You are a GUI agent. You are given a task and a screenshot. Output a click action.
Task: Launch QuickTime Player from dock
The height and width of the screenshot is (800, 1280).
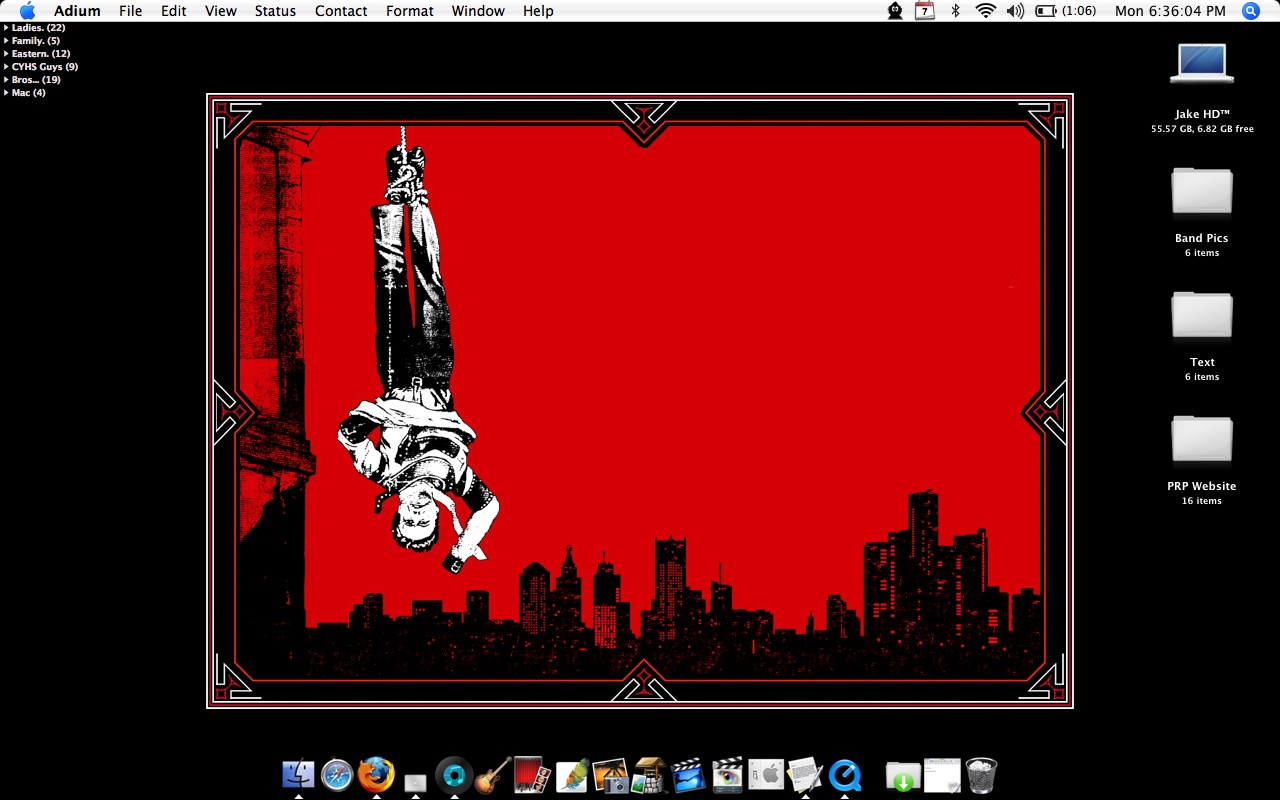[x=845, y=775]
